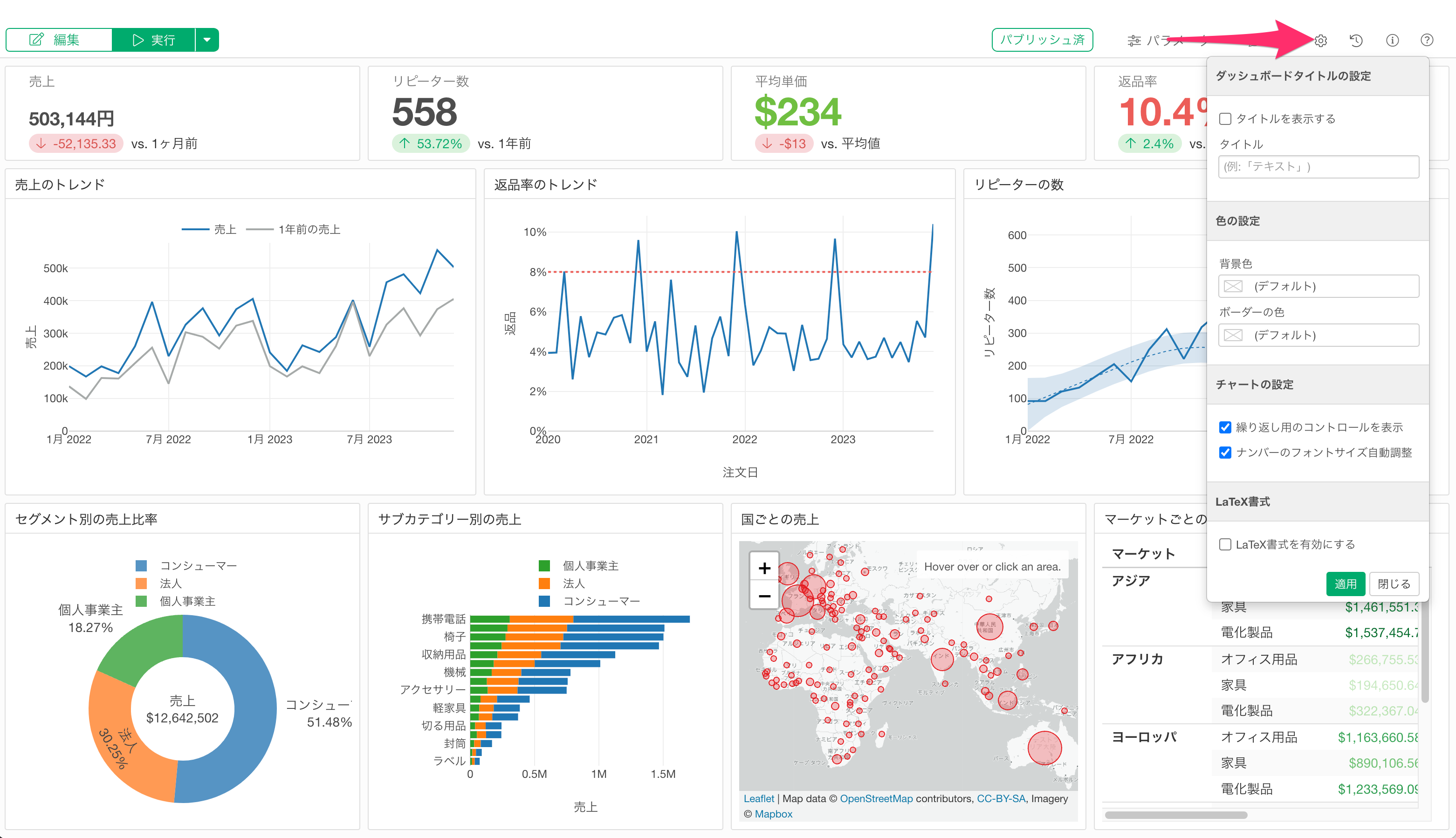Screen dimensions: 1456x838
Task: Open dropdown arrow next to 実行
Action: tap(207, 40)
